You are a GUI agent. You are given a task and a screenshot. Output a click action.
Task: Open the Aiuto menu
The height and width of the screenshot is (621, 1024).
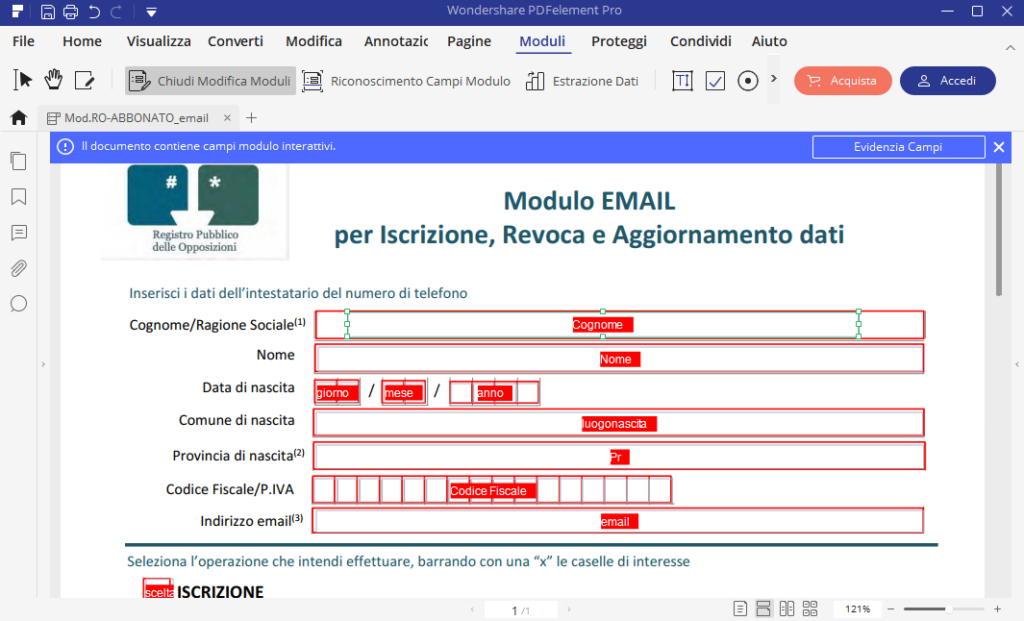(769, 41)
